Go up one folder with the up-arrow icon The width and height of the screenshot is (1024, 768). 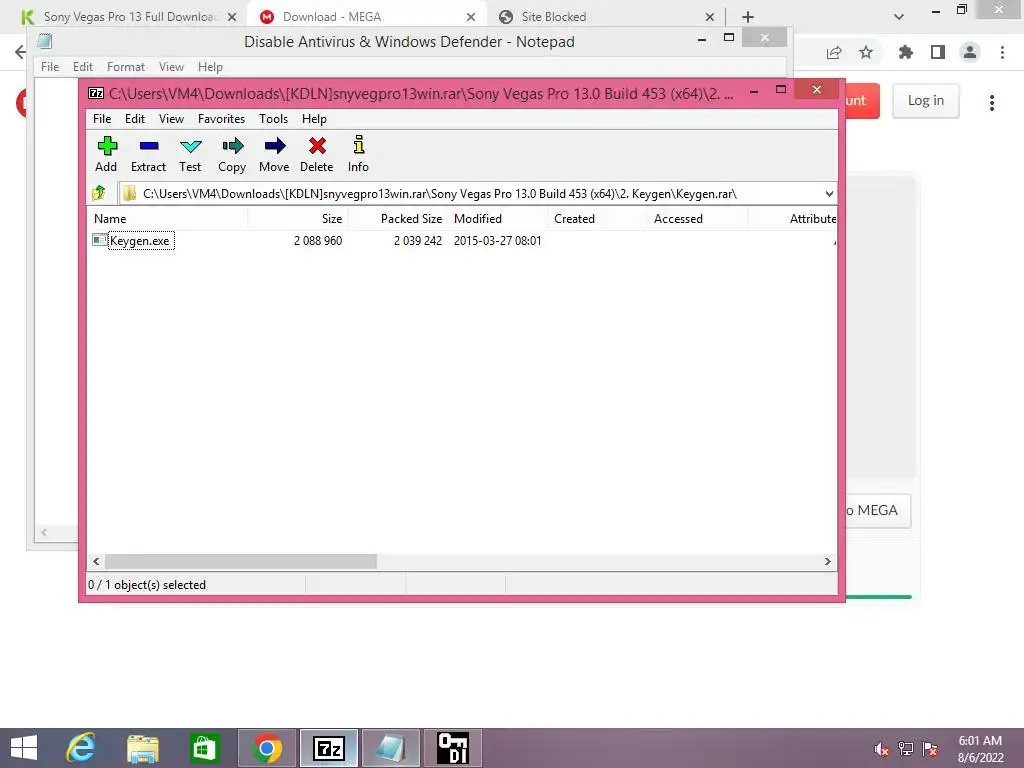[99, 193]
